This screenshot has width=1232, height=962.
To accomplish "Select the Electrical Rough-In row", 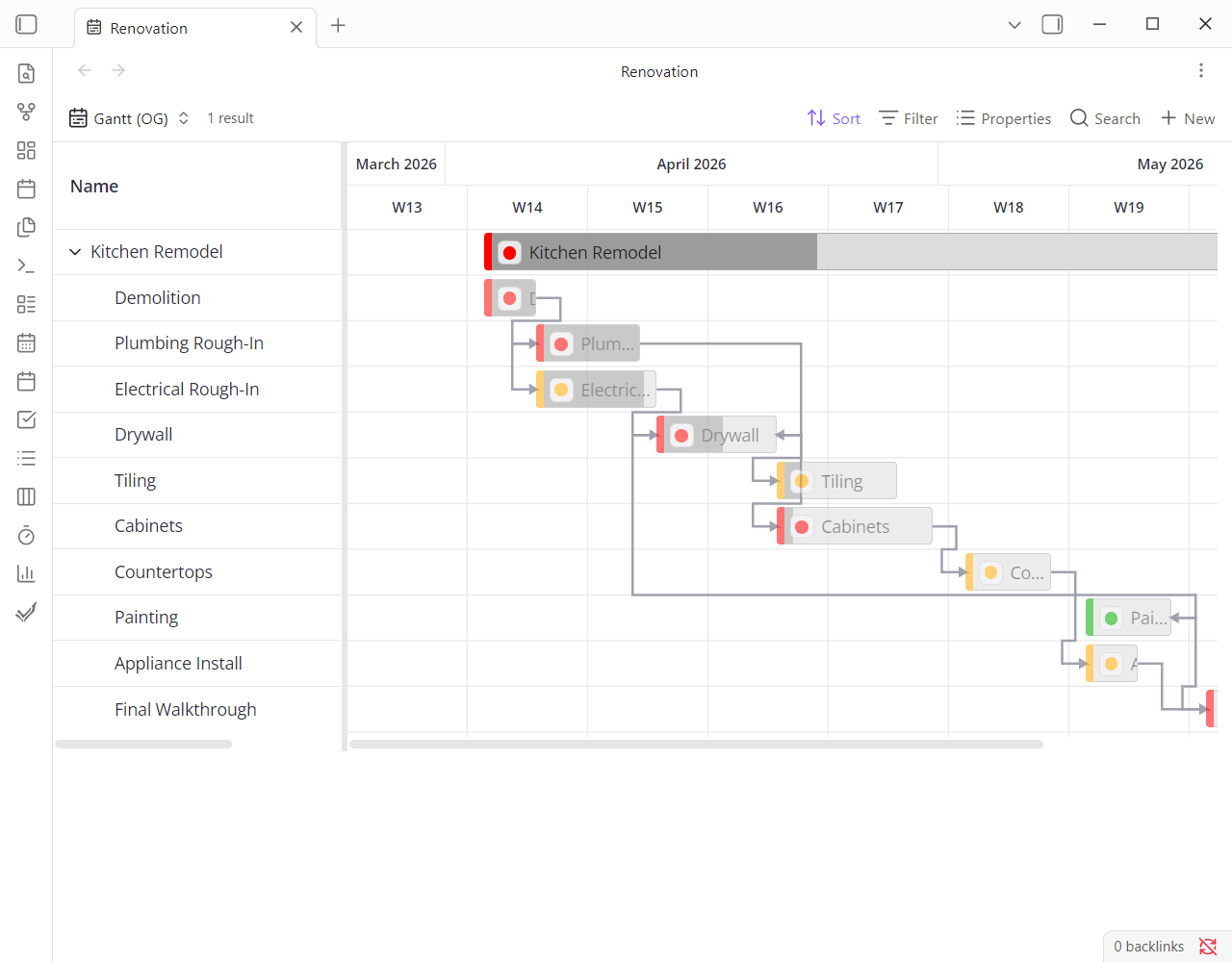I will coord(197,390).
